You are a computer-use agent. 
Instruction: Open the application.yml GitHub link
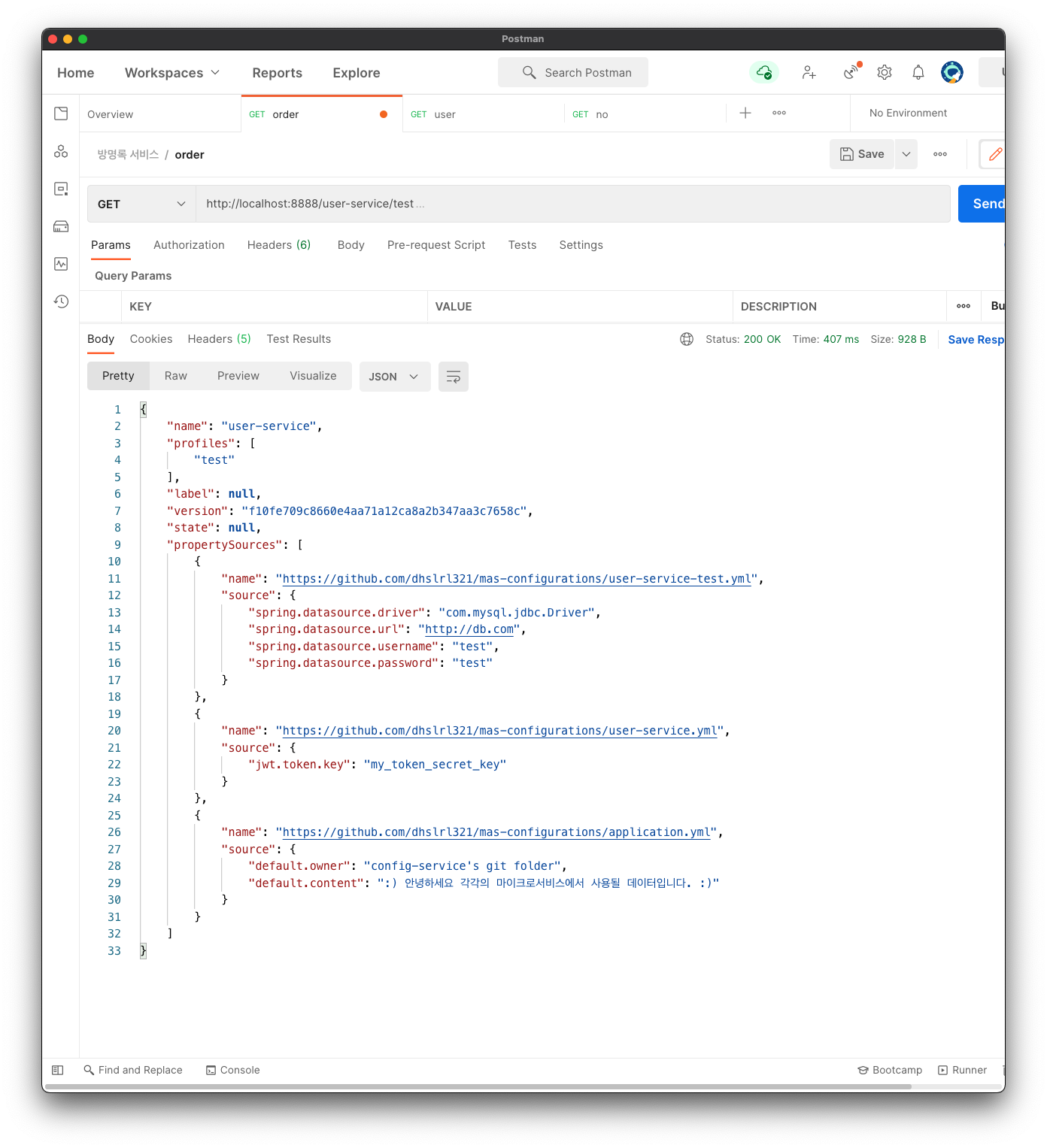[496, 832]
